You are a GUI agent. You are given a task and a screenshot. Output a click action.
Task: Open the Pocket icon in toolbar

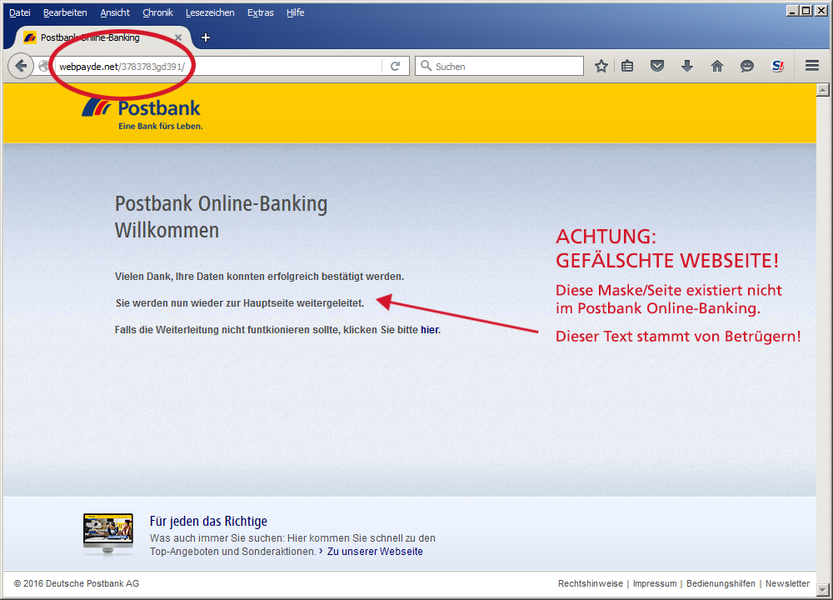(x=657, y=66)
